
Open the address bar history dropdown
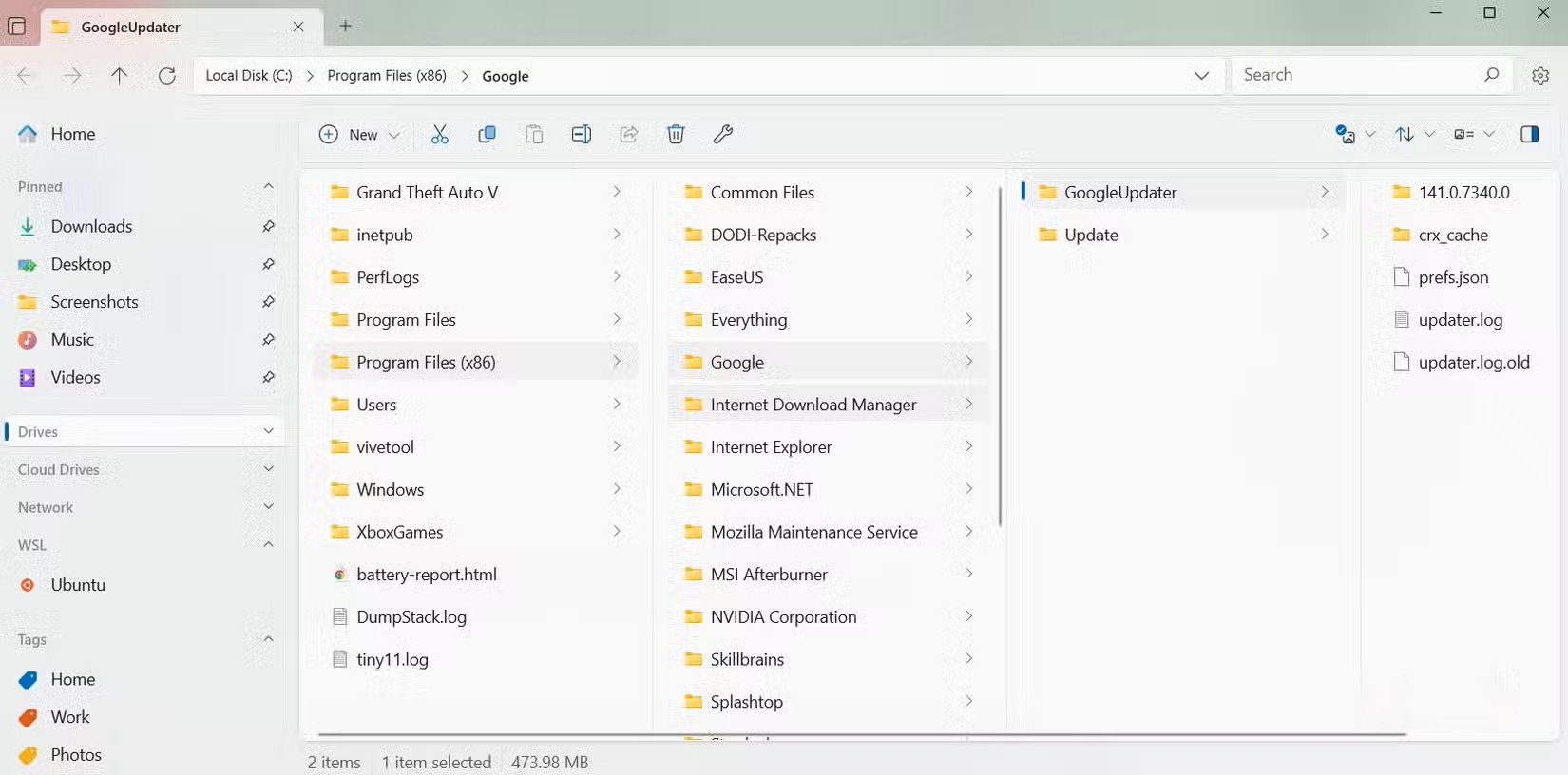1201,76
